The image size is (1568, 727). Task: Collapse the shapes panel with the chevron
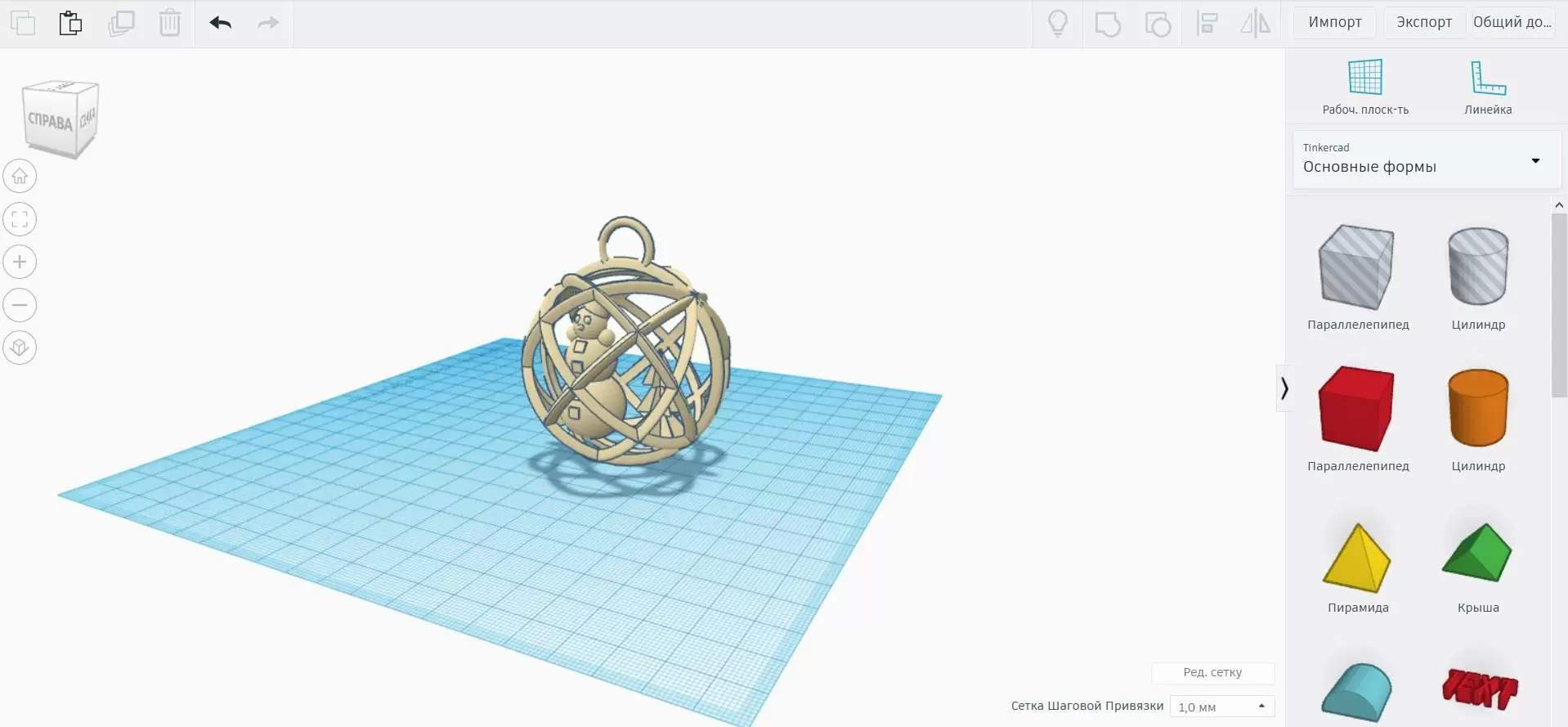click(x=1284, y=388)
